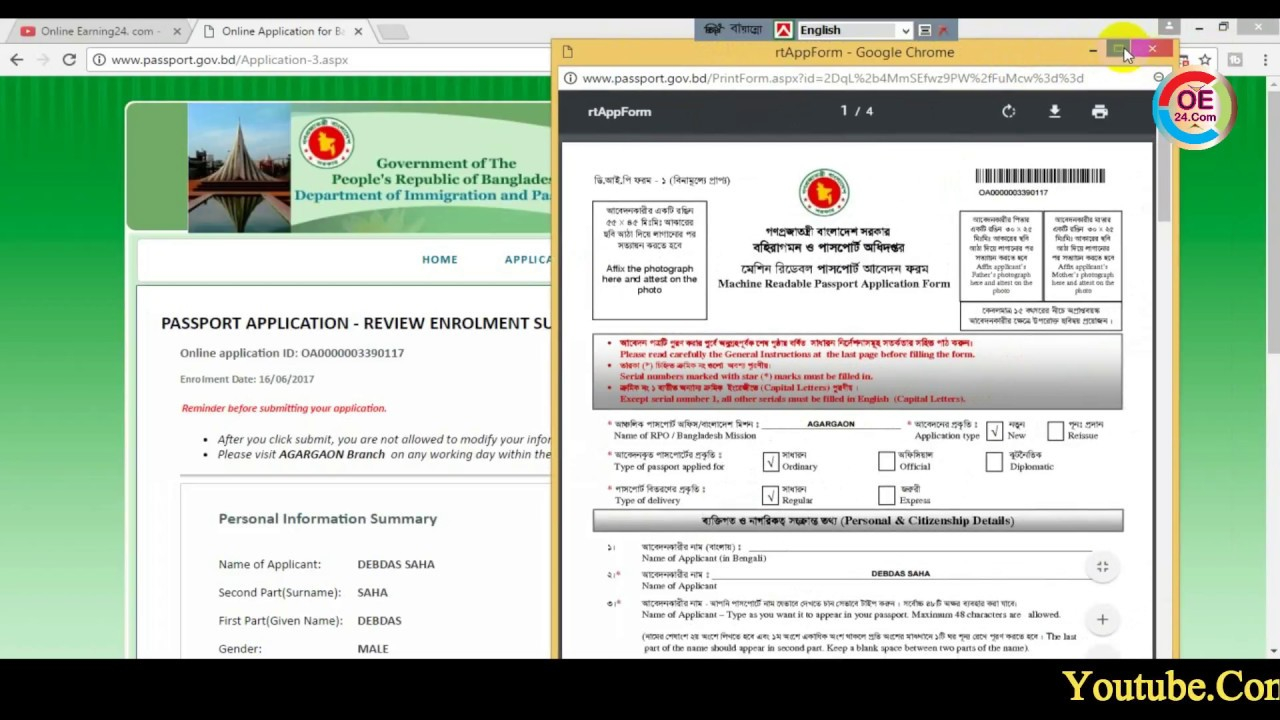This screenshot has width=1280, height=720.
Task: Click Given Name value DEBDAS
Action: point(380,621)
